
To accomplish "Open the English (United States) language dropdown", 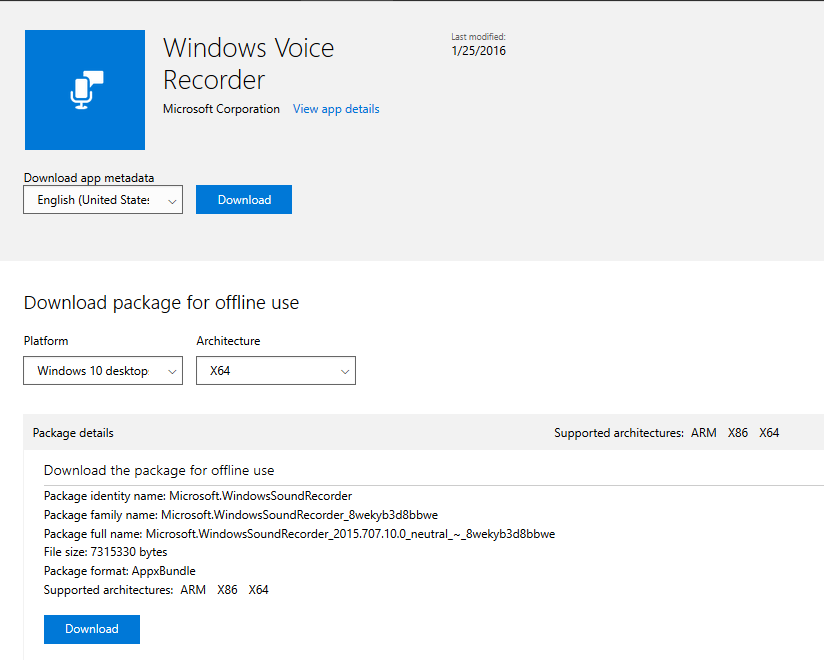I will [x=103, y=200].
